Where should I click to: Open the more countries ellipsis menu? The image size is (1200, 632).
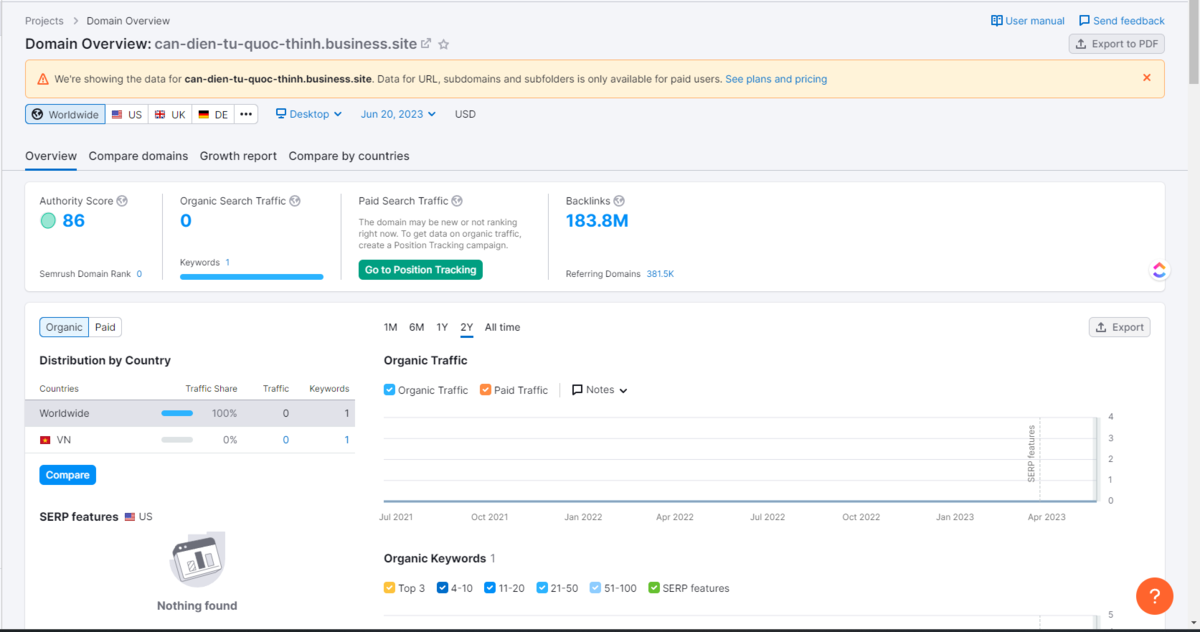pos(246,114)
